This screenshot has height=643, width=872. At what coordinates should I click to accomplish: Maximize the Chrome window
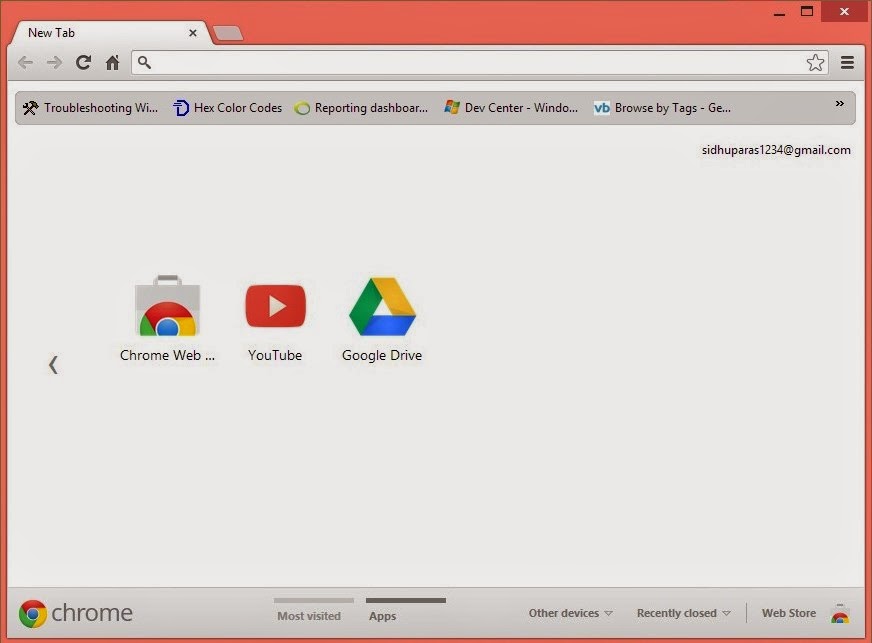click(x=807, y=11)
